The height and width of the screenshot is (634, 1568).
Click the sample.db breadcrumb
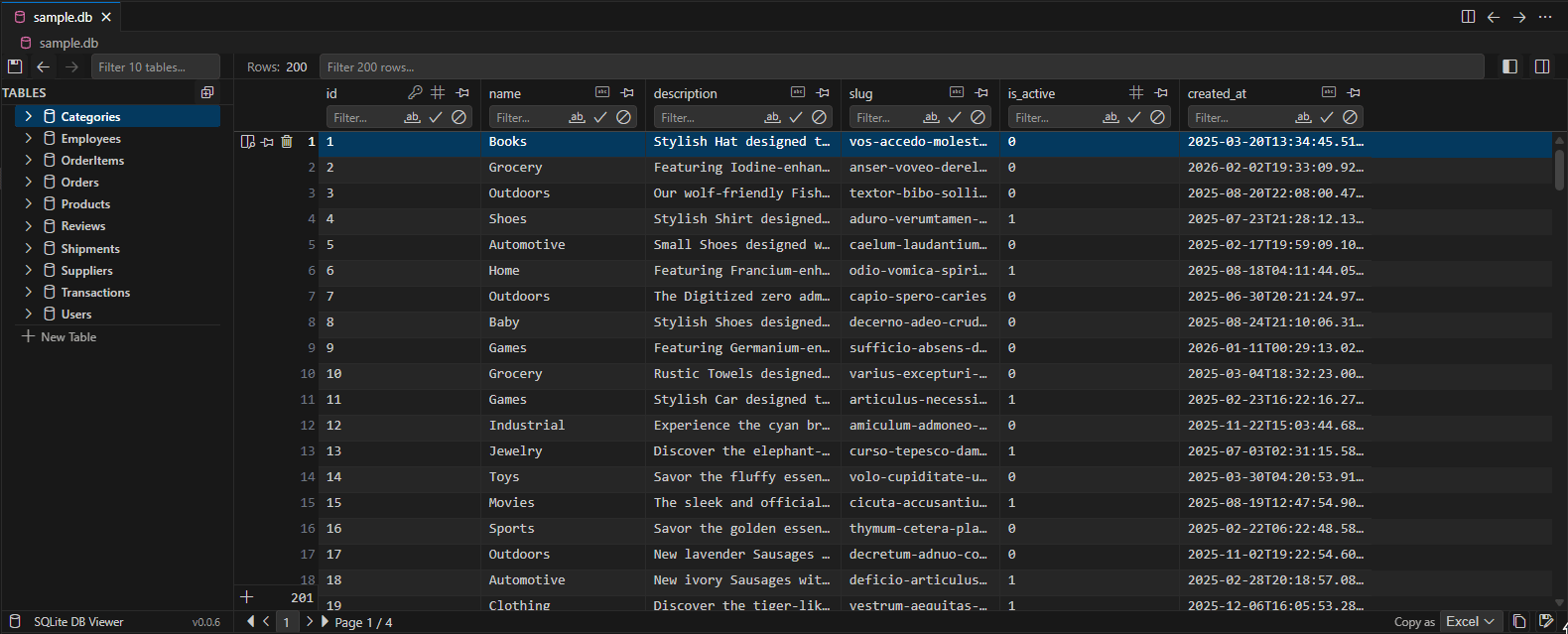pyautogui.click(x=60, y=43)
